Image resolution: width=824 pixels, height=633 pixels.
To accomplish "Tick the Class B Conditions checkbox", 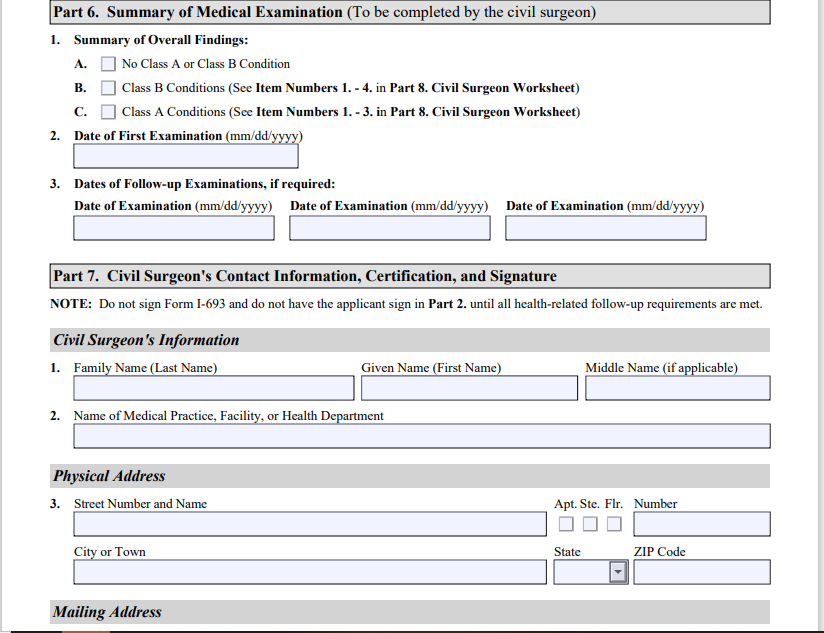I will coord(109,88).
